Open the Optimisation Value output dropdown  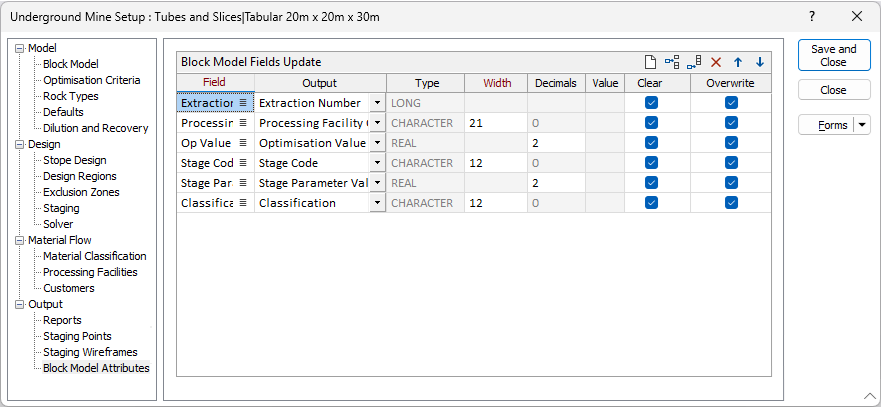click(377, 143)
